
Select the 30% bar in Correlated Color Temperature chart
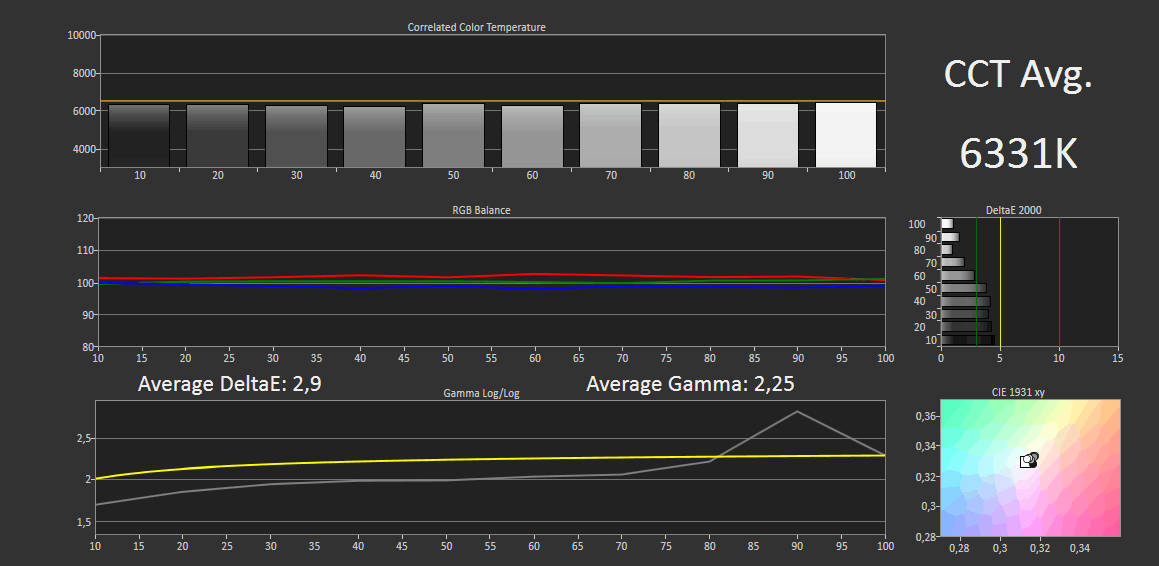click(x=296, y=137)
